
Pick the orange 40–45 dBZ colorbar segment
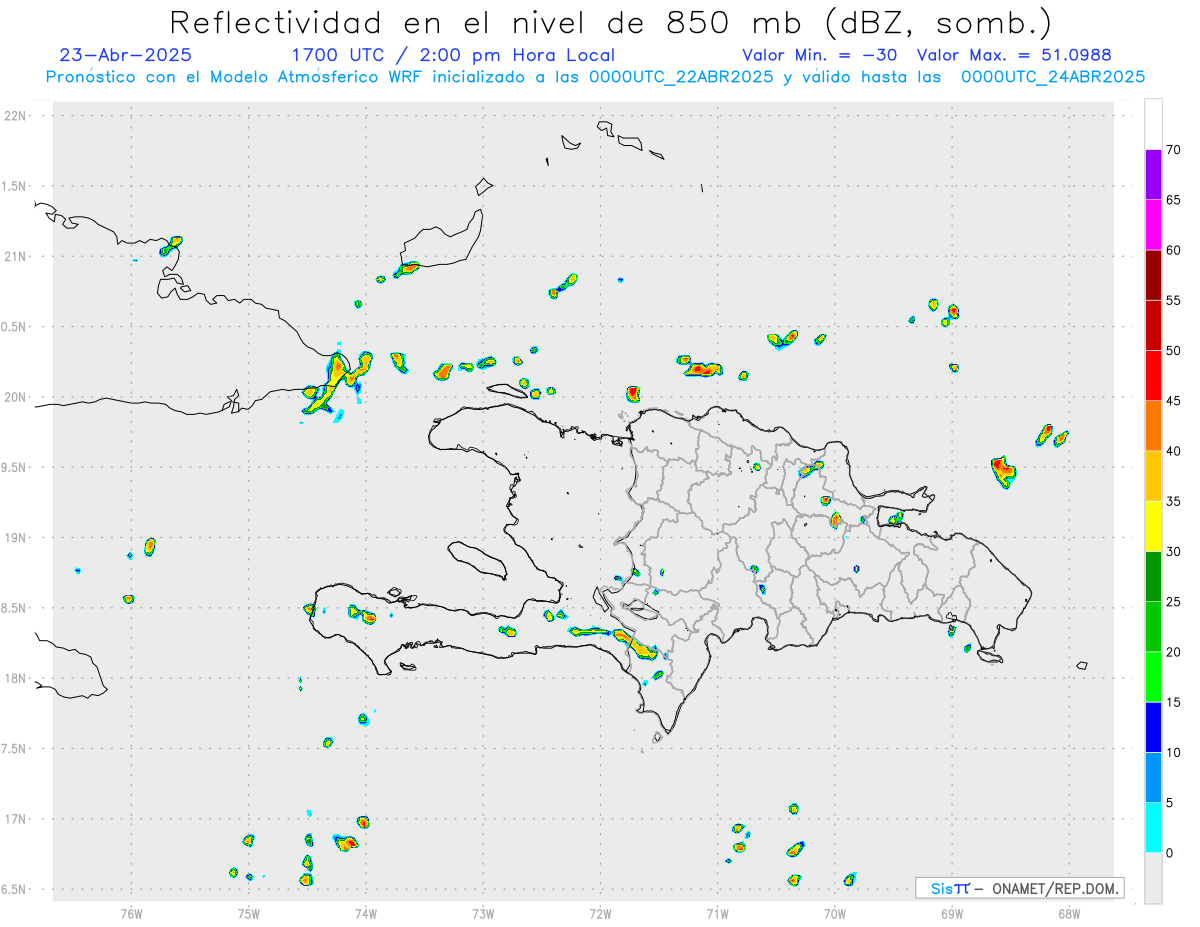click(1153, 426)
